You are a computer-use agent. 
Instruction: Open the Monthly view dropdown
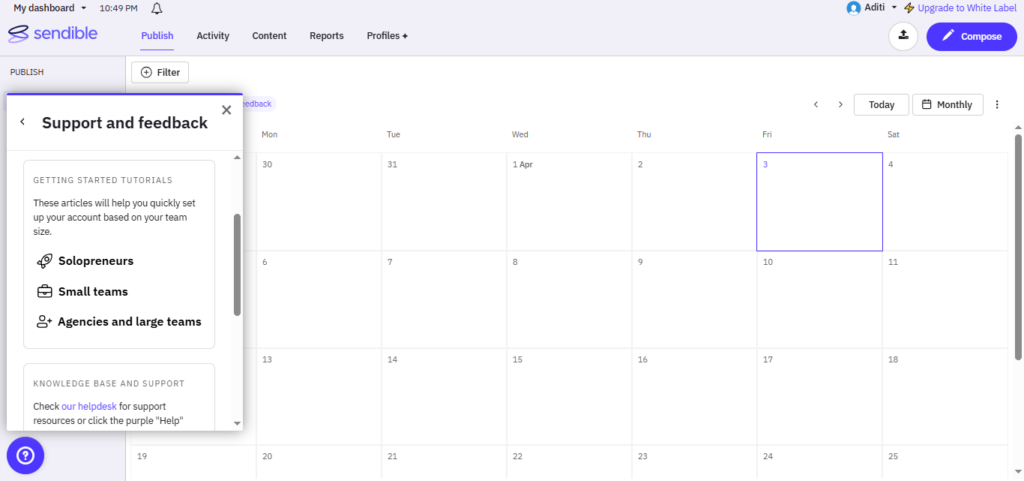(x=947, y=105)
